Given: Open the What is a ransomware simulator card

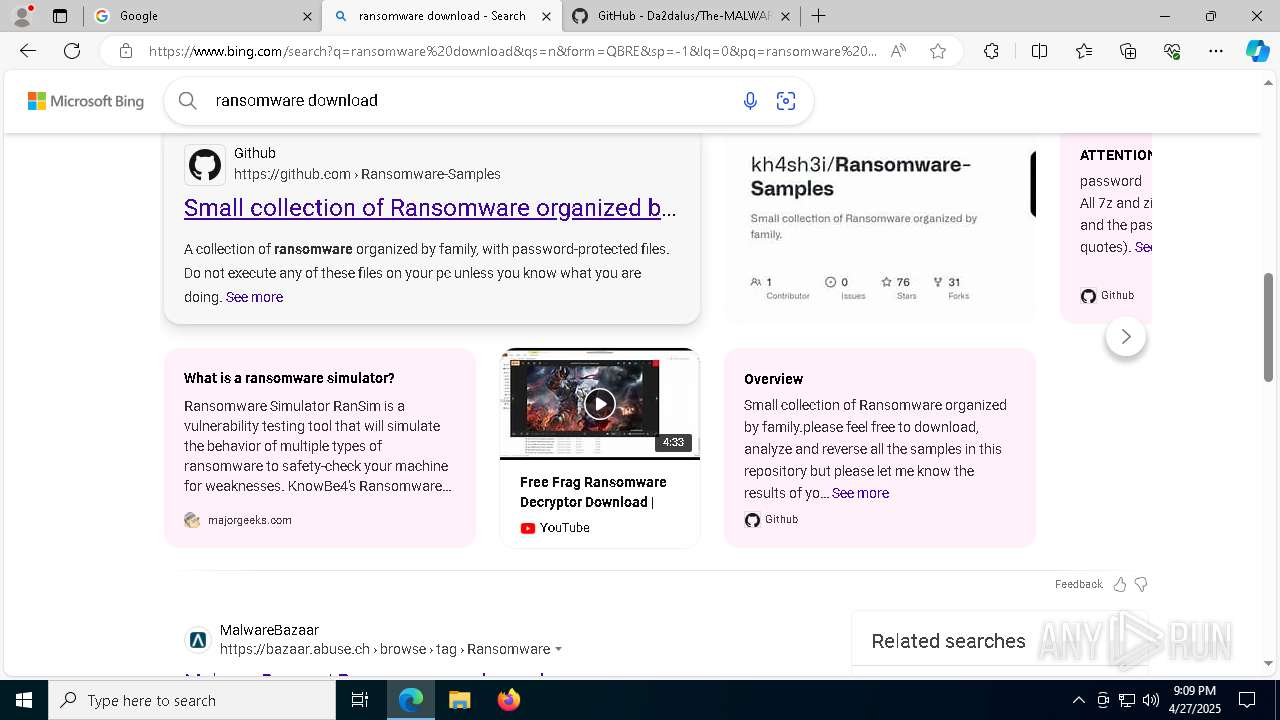Looking at the screenshot, I should point(319,447).
